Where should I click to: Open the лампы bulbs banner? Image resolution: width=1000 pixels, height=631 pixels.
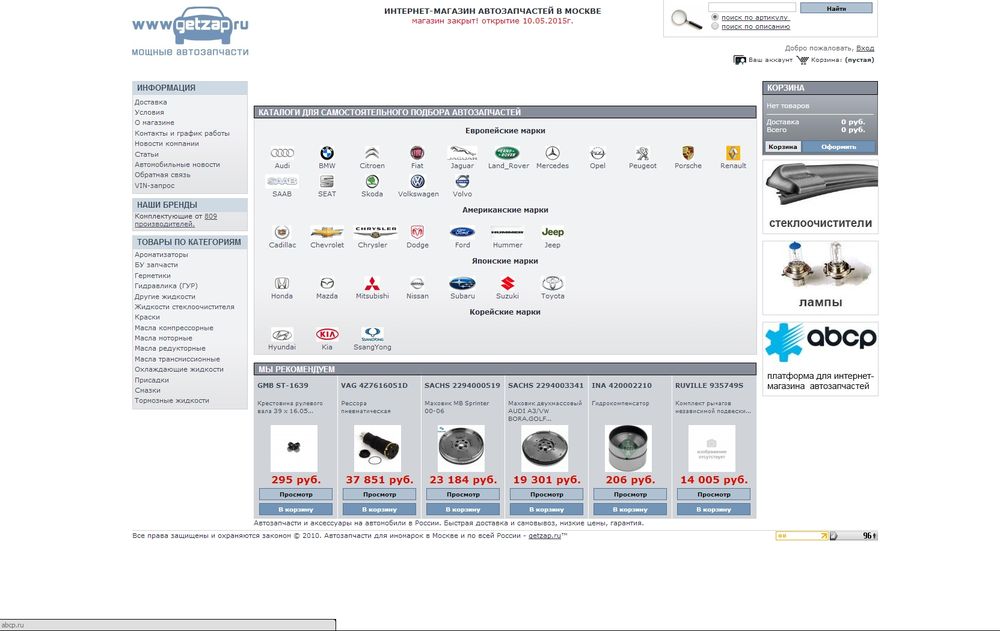pyautogui.click(x=820, y=278)
